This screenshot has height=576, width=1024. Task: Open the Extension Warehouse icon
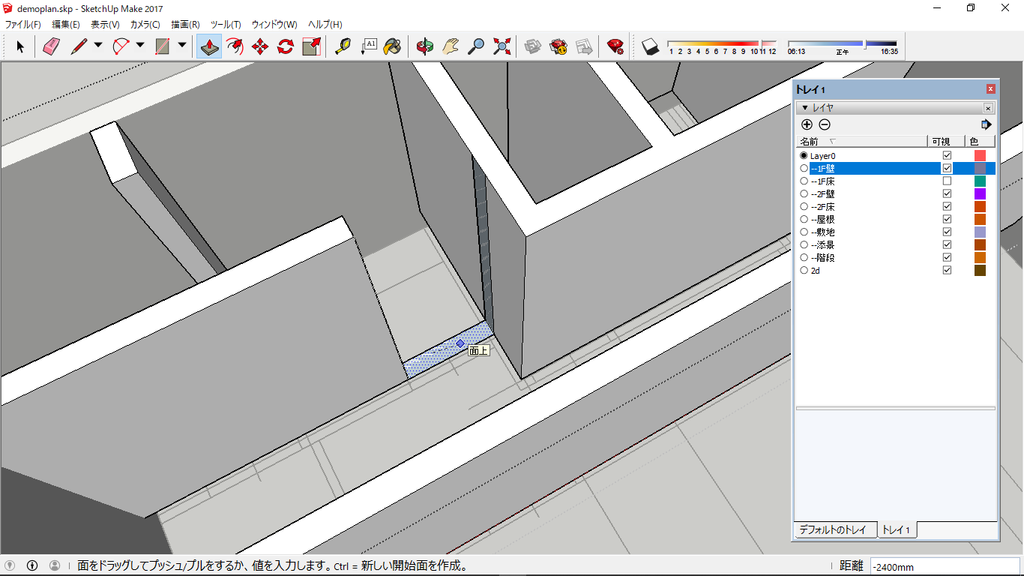pyautogui.click(x=558, y=46)
